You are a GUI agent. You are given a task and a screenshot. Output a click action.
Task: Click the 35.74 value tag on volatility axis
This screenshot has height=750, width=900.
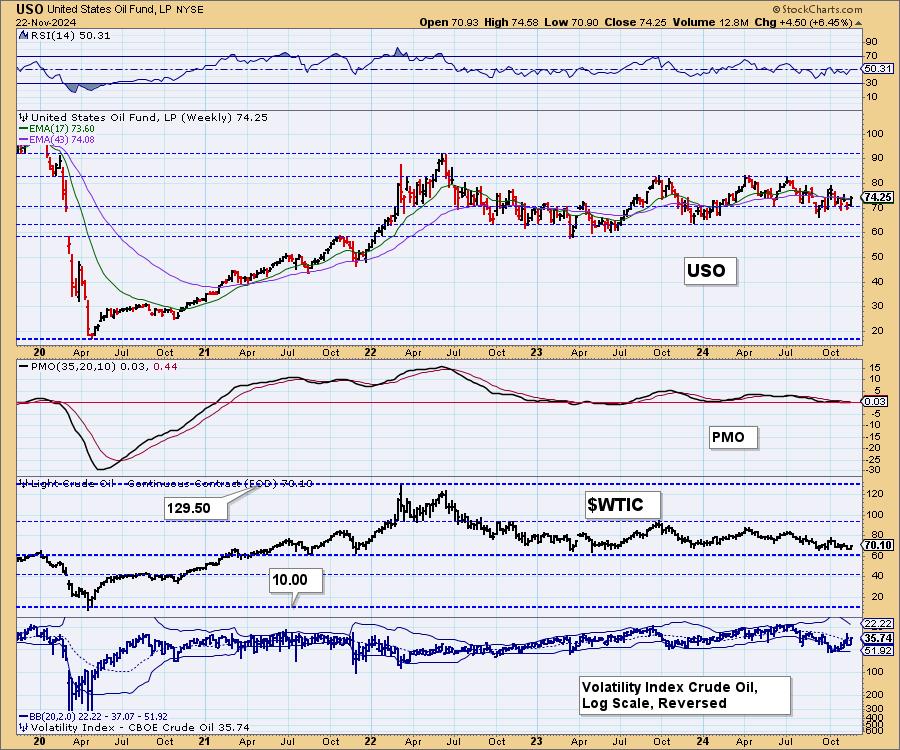tap(878, 638)
